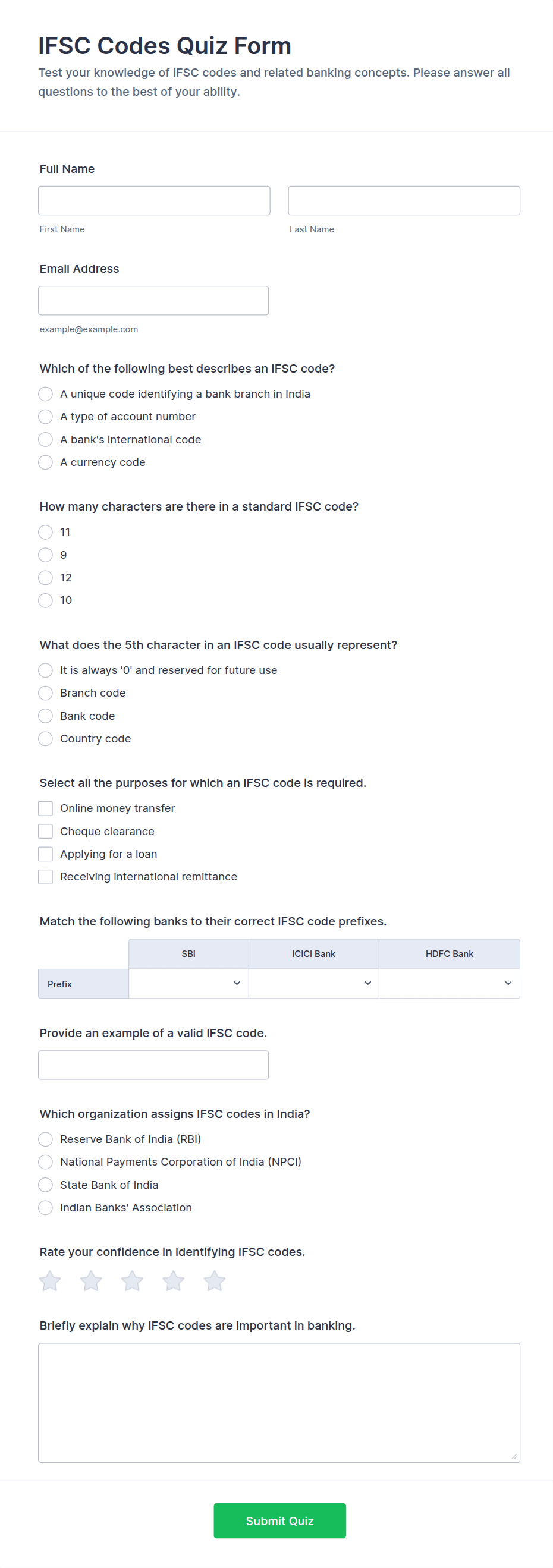Image resolution: width=553 pixels, height=1568 pixels.
Task: Tick the Cheque clearance checkbox
Action: coord(46,832)
